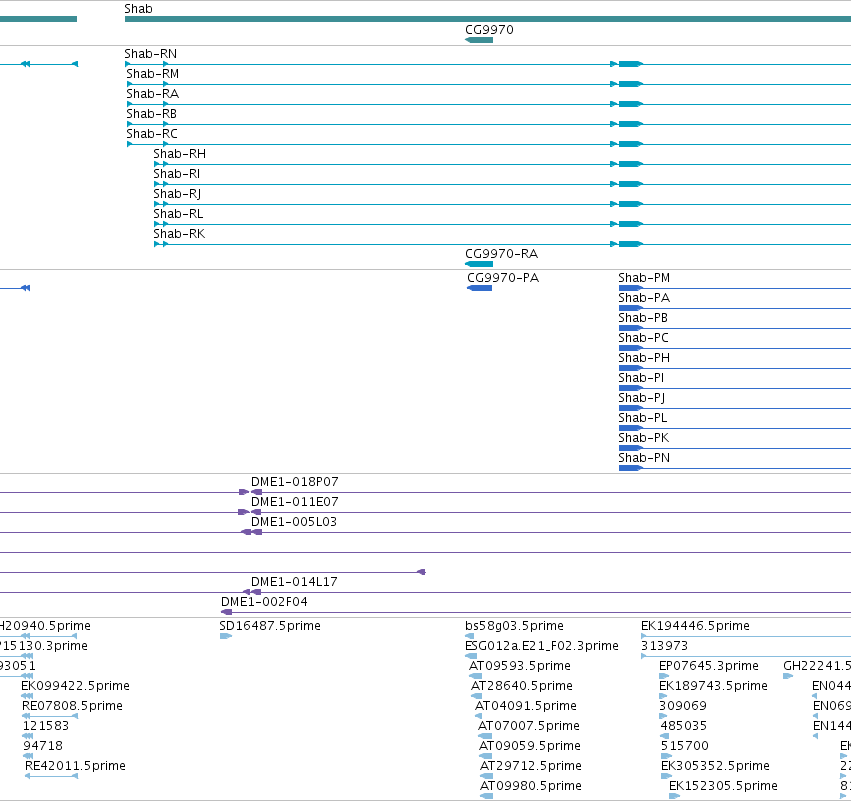Select the CG9970-RA transcript bar glyph
Image resolution: width=851 pixels, height=801 pixels.
pyautogui.click(x=479, y=264)
